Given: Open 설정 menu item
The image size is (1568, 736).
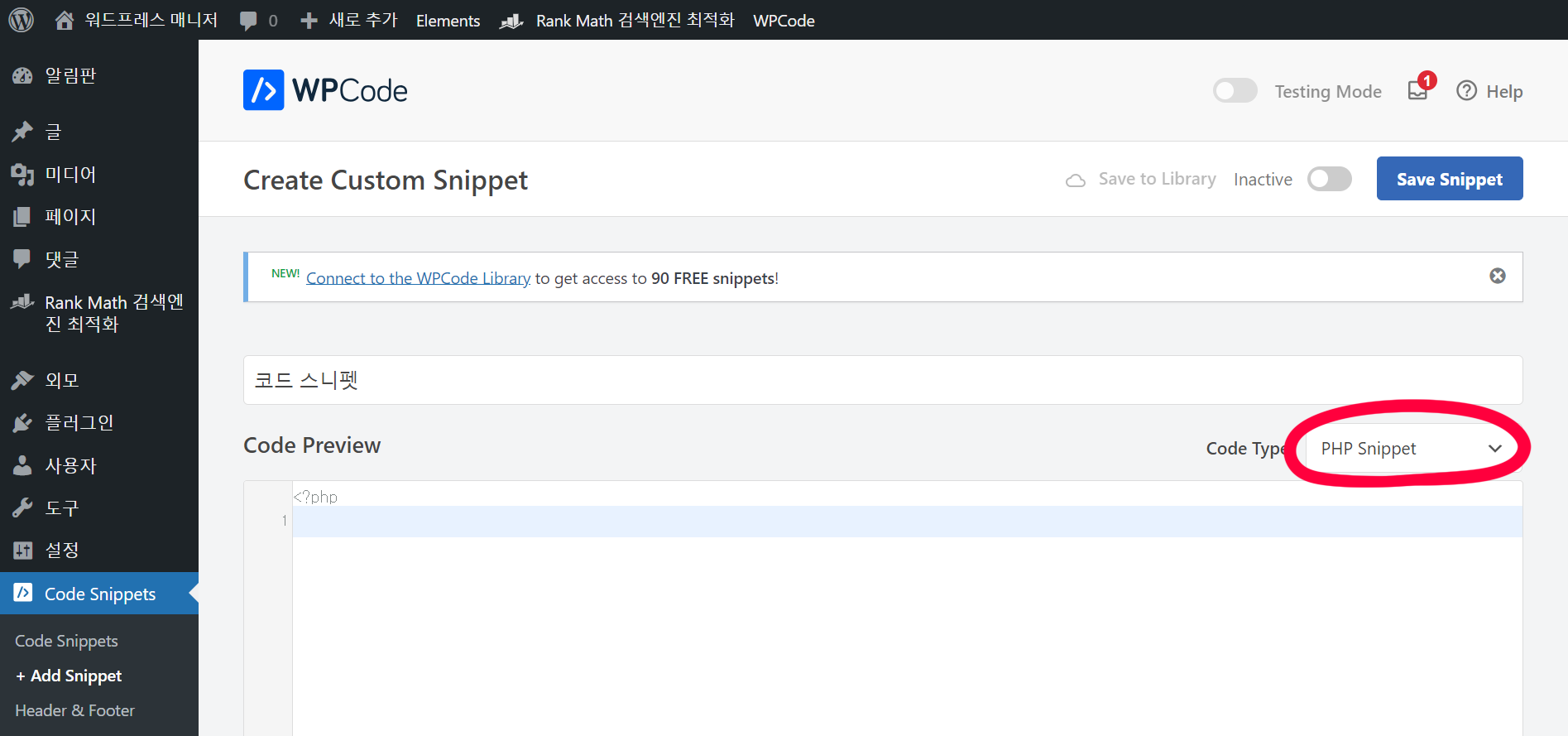Looking at the screenshot, I should coord(62,550).
